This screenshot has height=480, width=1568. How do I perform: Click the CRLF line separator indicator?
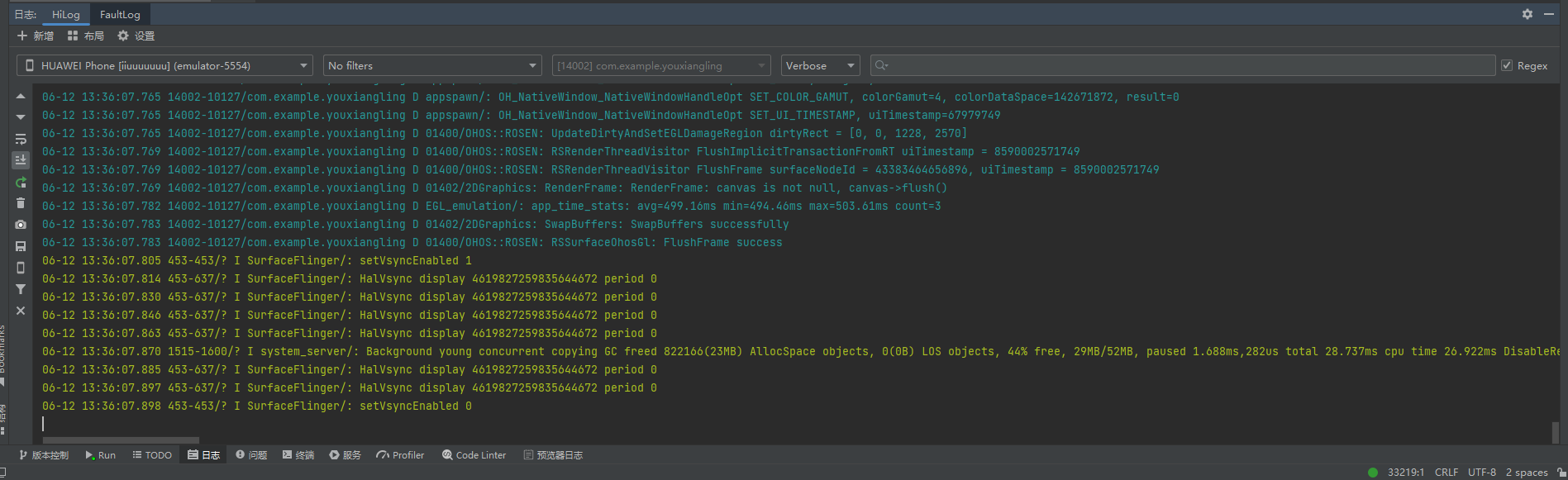point(1446,473)
